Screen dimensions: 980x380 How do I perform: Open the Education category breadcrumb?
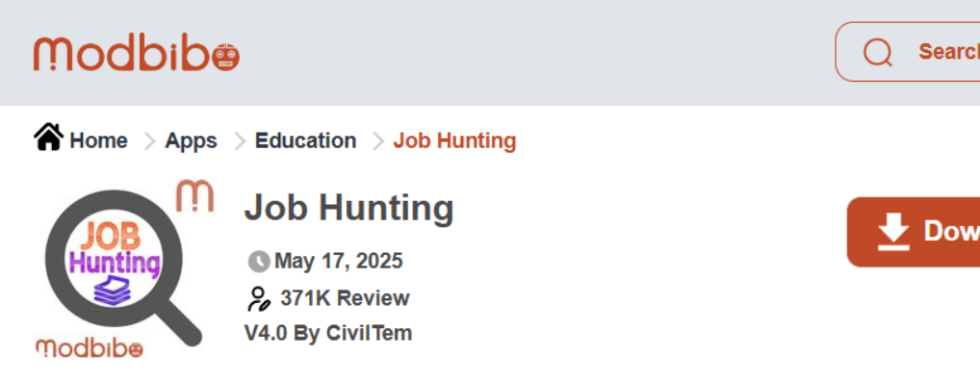coord(306,141)
